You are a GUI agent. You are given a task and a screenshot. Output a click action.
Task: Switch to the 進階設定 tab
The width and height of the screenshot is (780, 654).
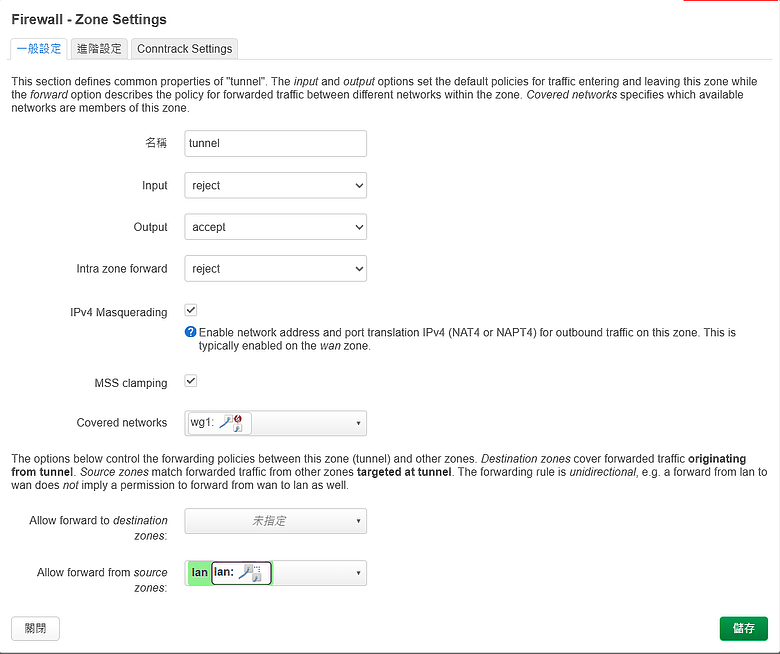point(99,49)
